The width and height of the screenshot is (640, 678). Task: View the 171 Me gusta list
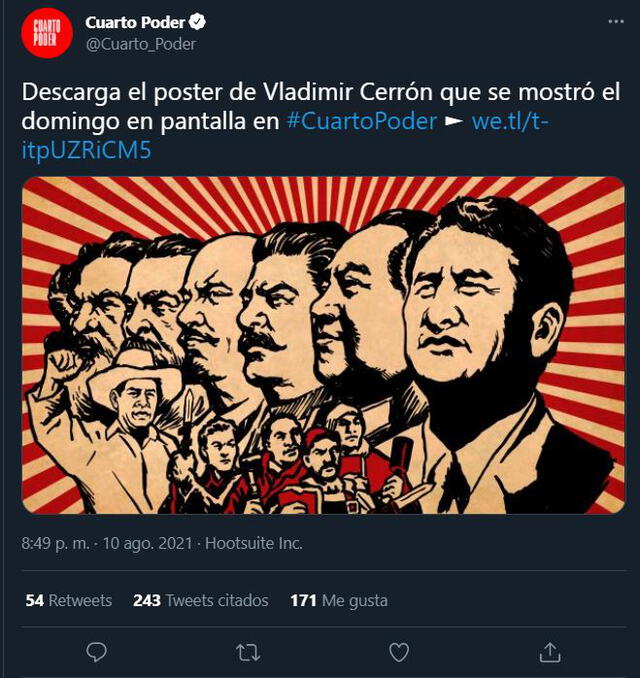339,600
